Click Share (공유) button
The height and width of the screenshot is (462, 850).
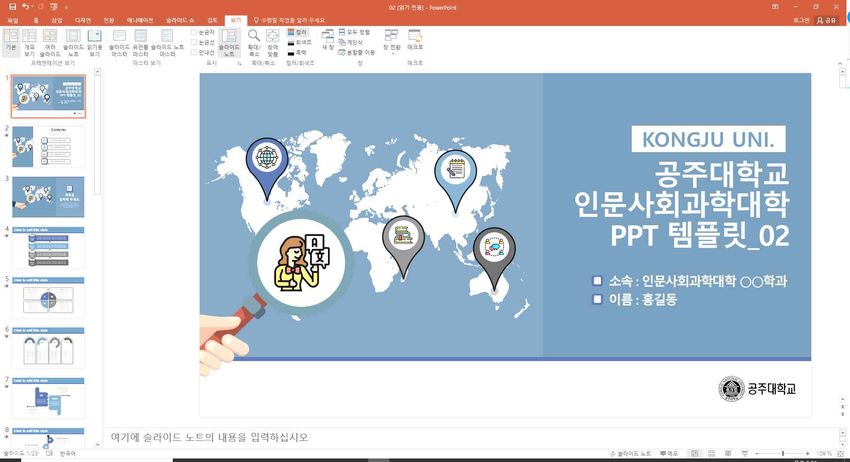(827, 20)
